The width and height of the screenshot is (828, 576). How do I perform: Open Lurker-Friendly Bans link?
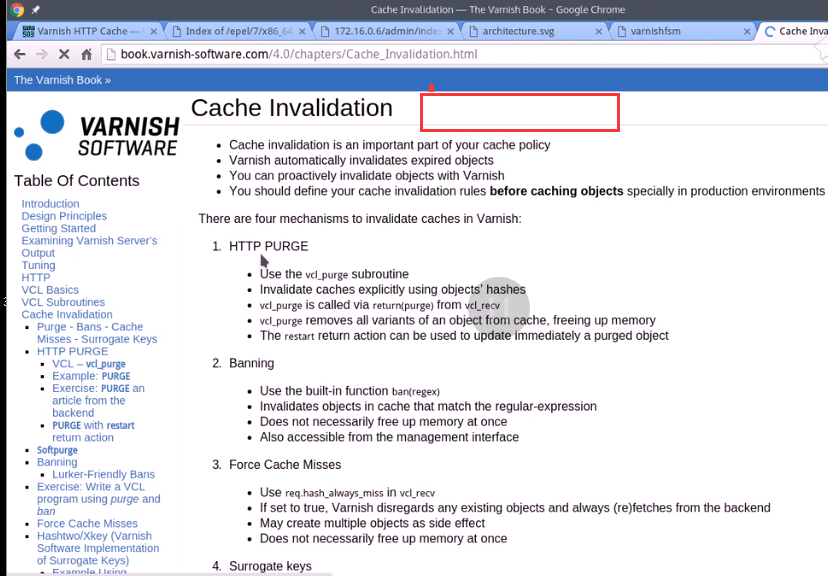pyautogui.click(x=104, y=474)
